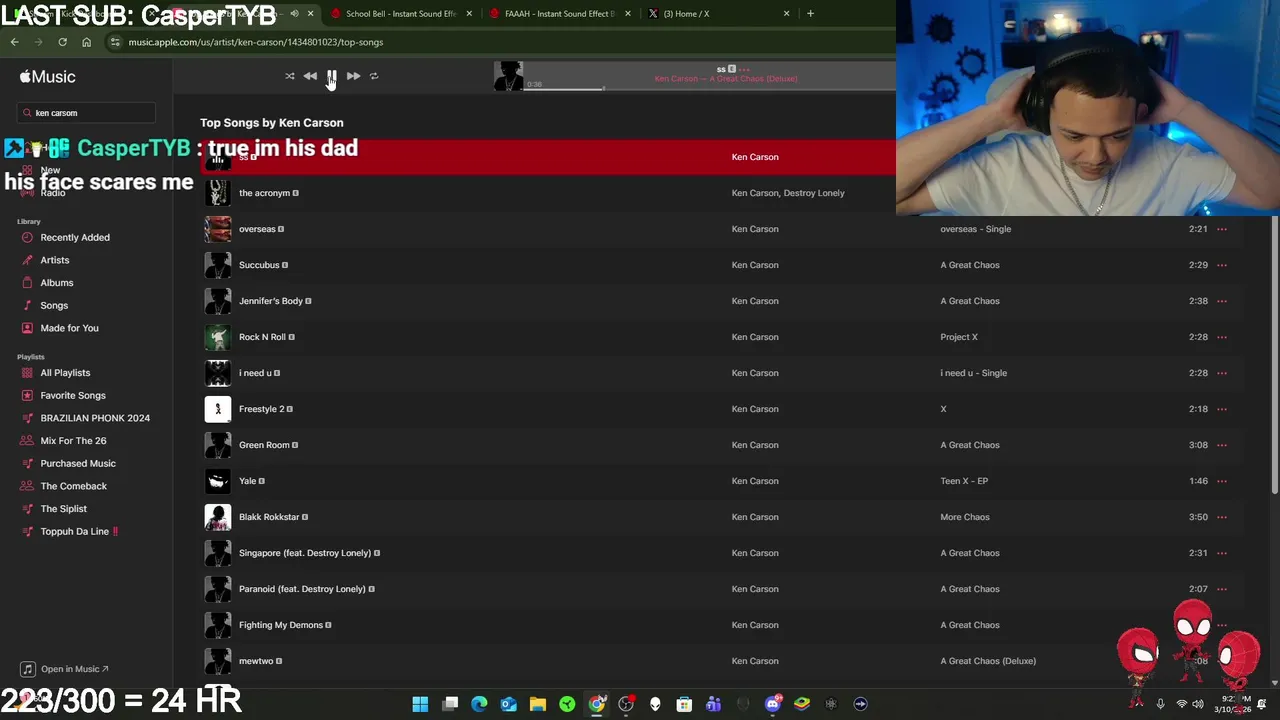Viewport: 1280px width, 720px height.
Task: Toggle shuffle in the Apple Music player
Action: pos(290,76)
